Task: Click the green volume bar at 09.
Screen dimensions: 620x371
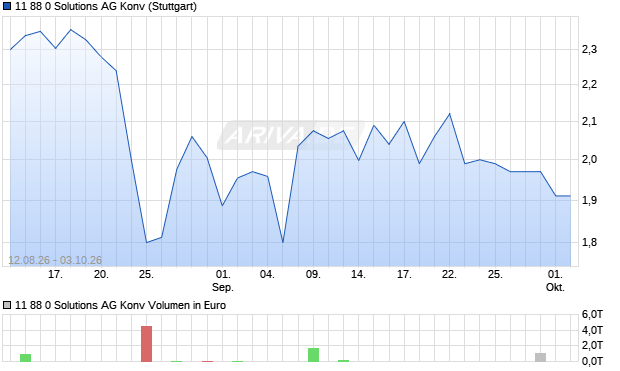Action: tap(314, 355)
